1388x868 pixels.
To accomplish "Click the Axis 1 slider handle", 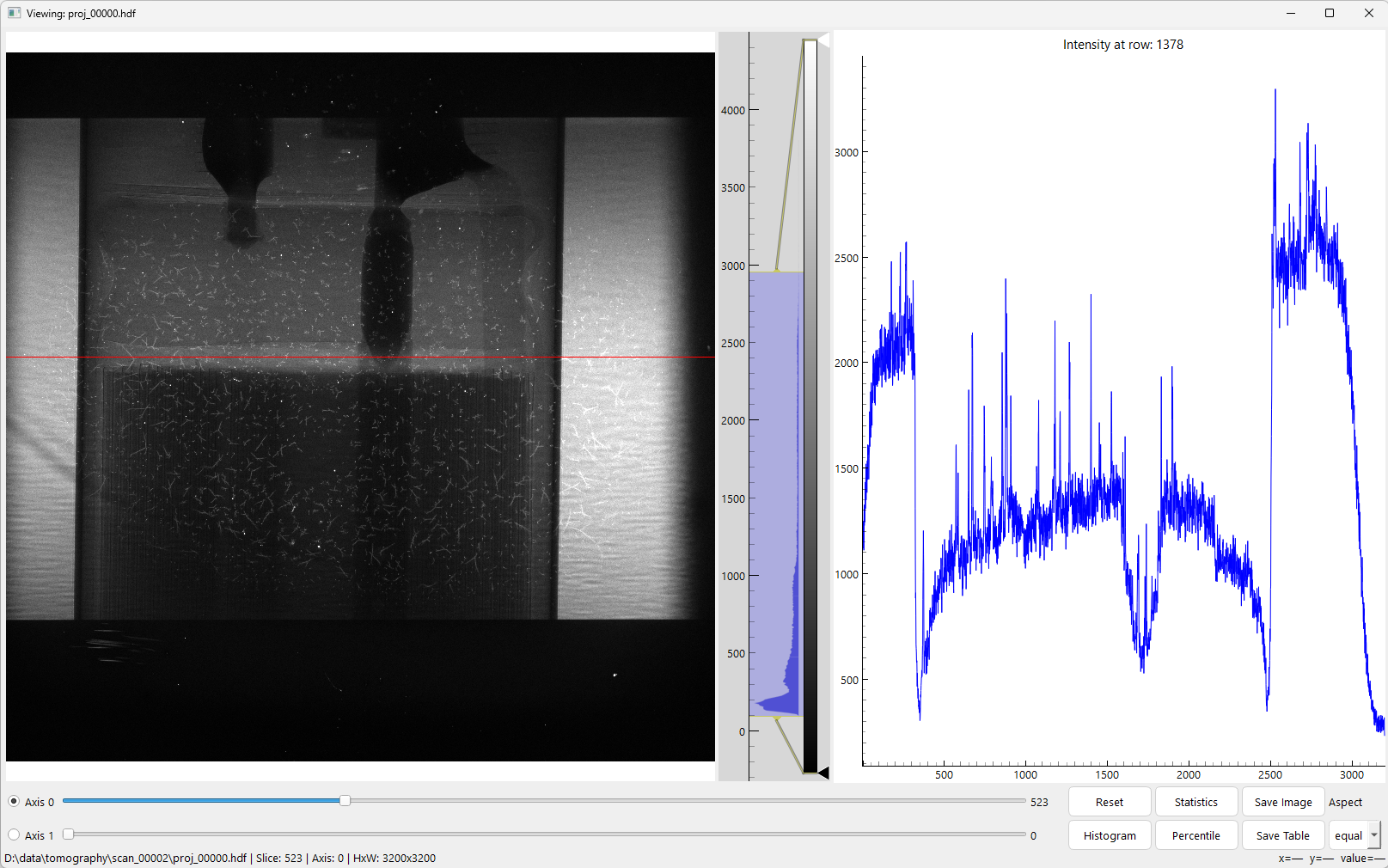I will (x=68, y=834).
